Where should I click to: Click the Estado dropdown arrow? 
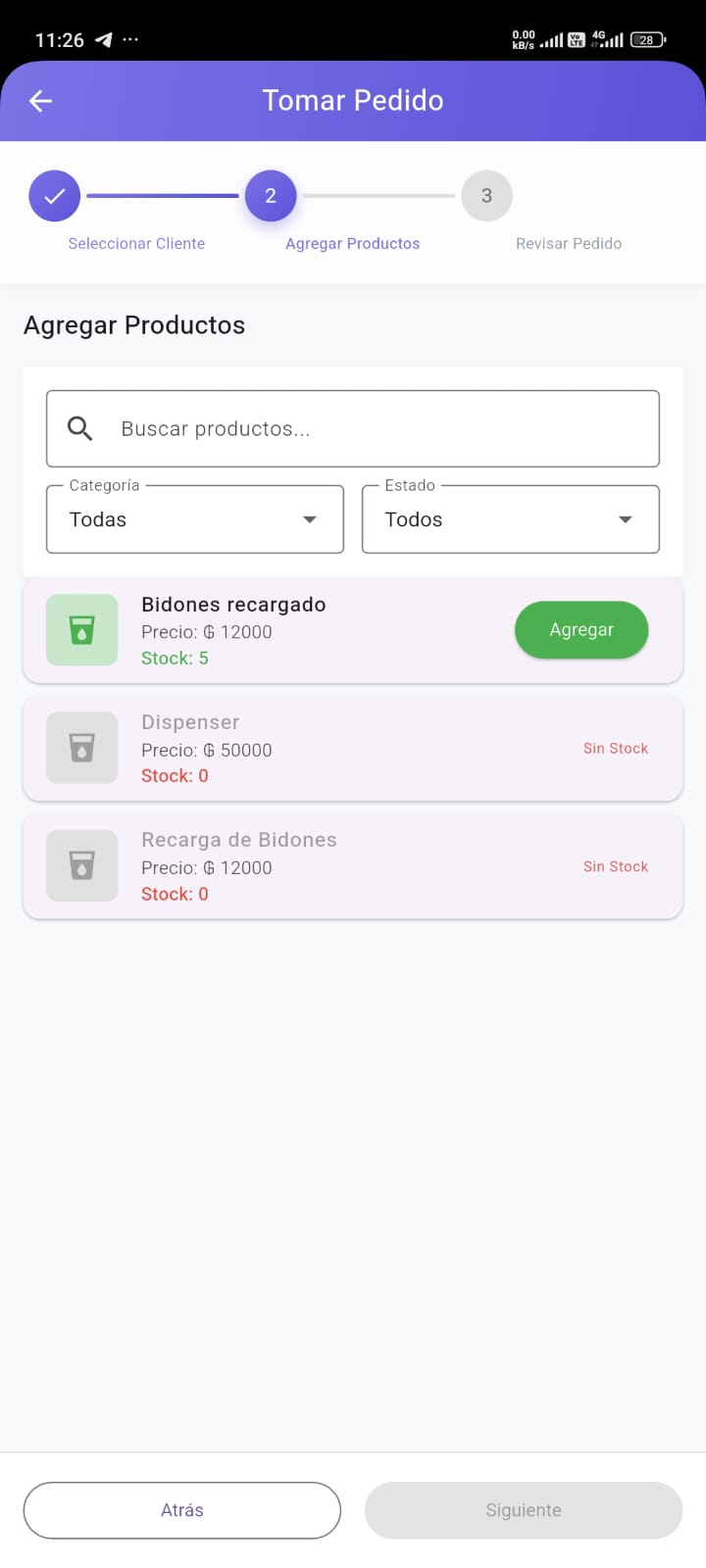tap(625, 519)
